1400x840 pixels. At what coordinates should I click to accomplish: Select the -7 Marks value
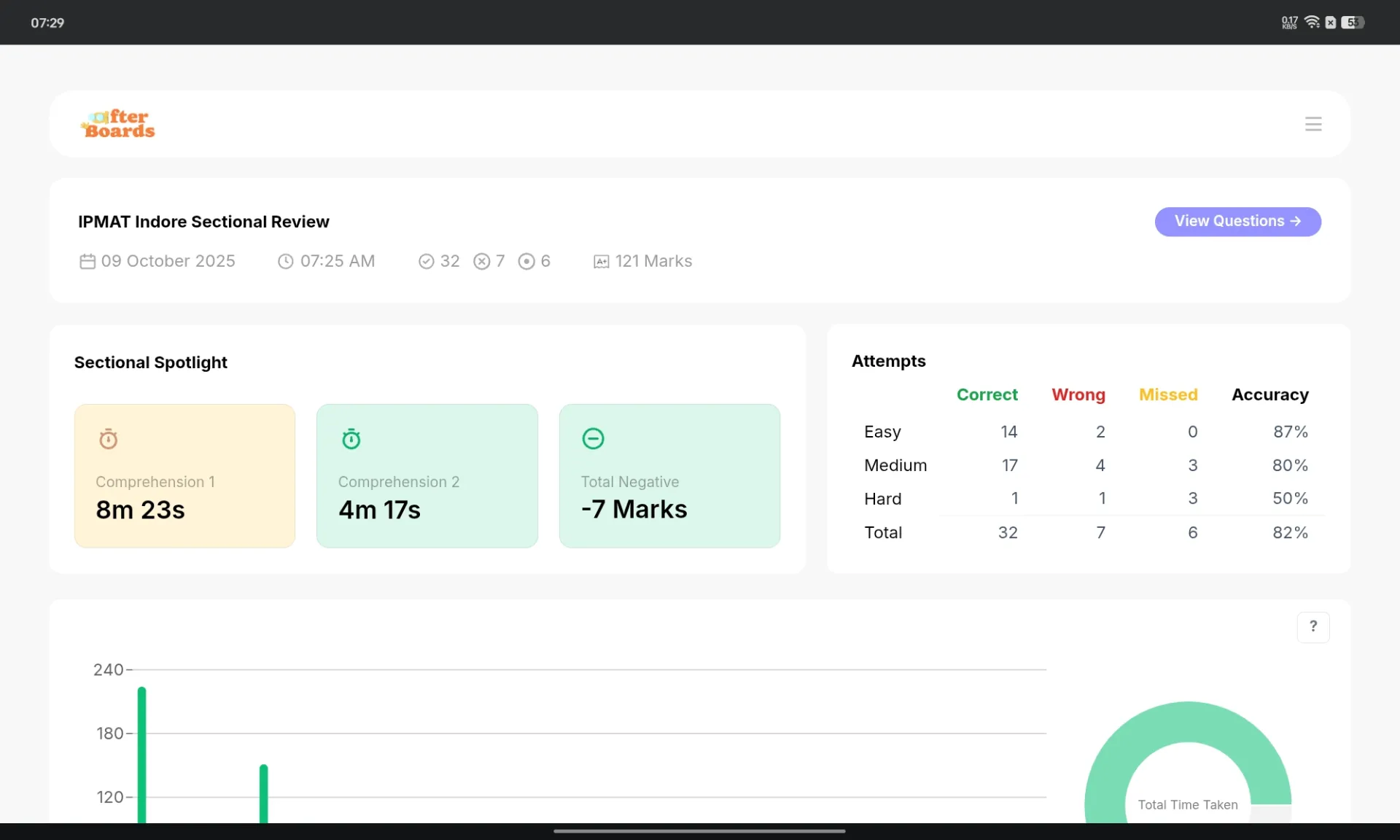(x=634, y=509)
